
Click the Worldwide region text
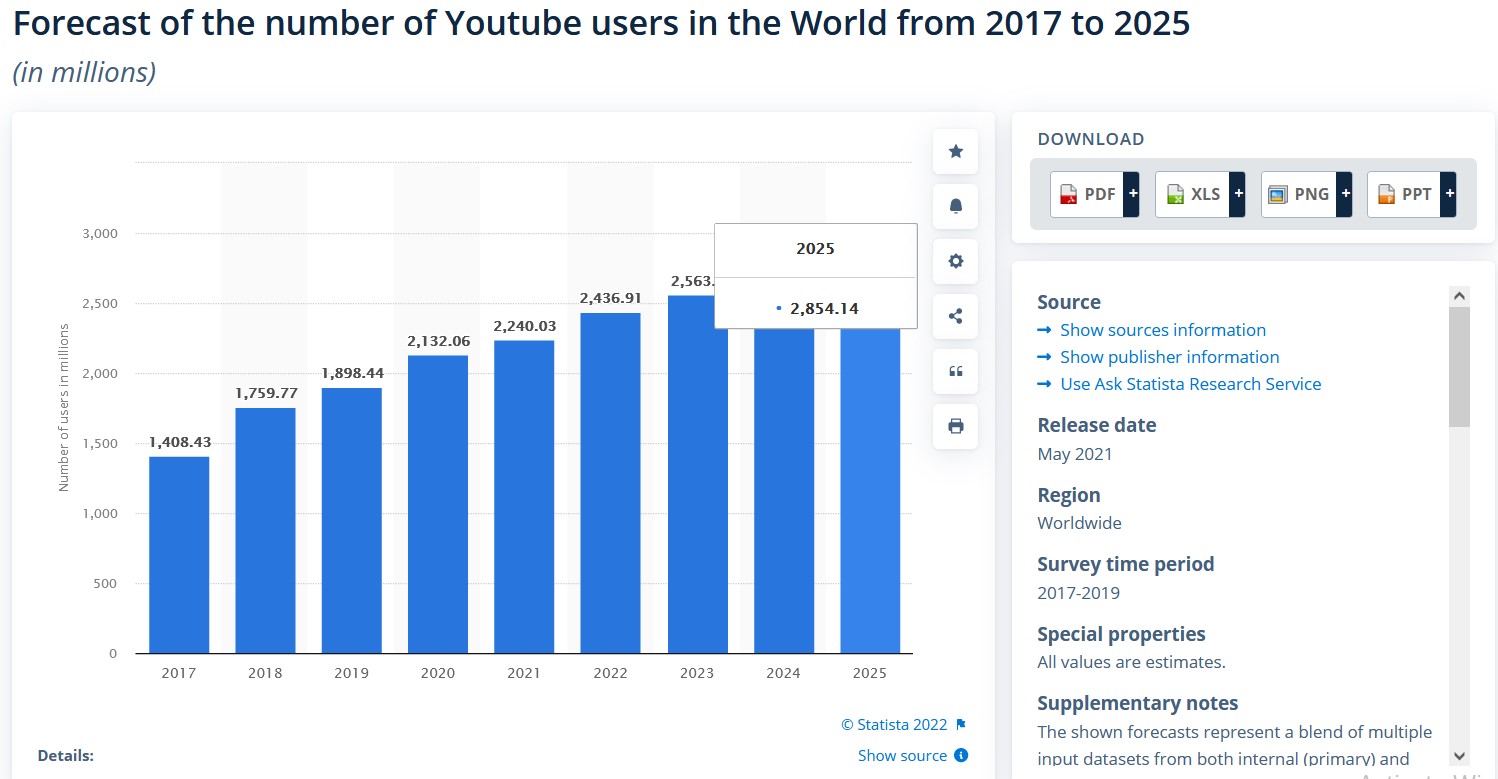(1080, 523)
